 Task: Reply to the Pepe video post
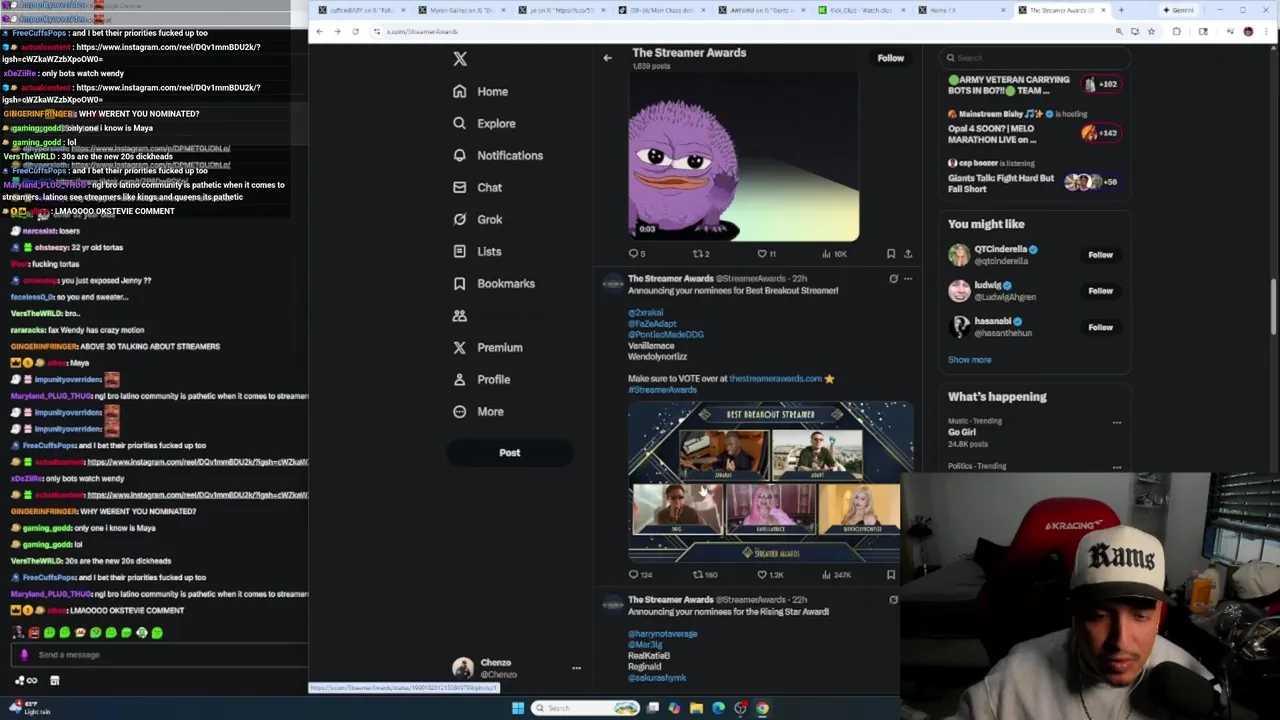636,254
